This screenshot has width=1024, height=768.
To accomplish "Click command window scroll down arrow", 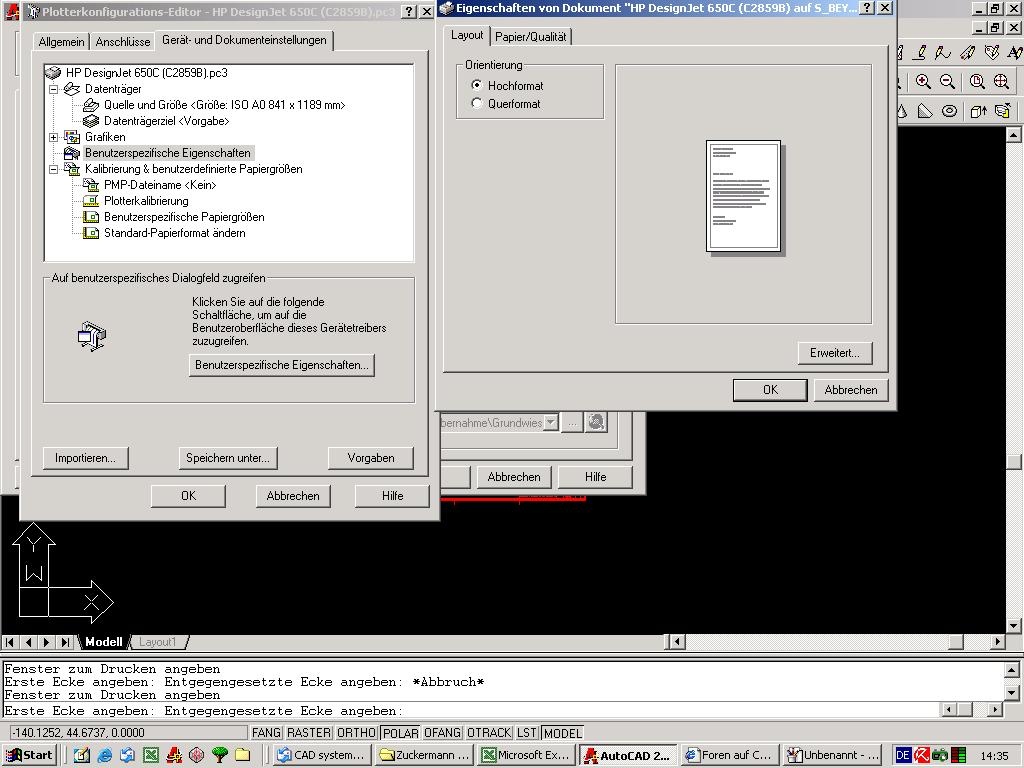I will click(1011, 692).
